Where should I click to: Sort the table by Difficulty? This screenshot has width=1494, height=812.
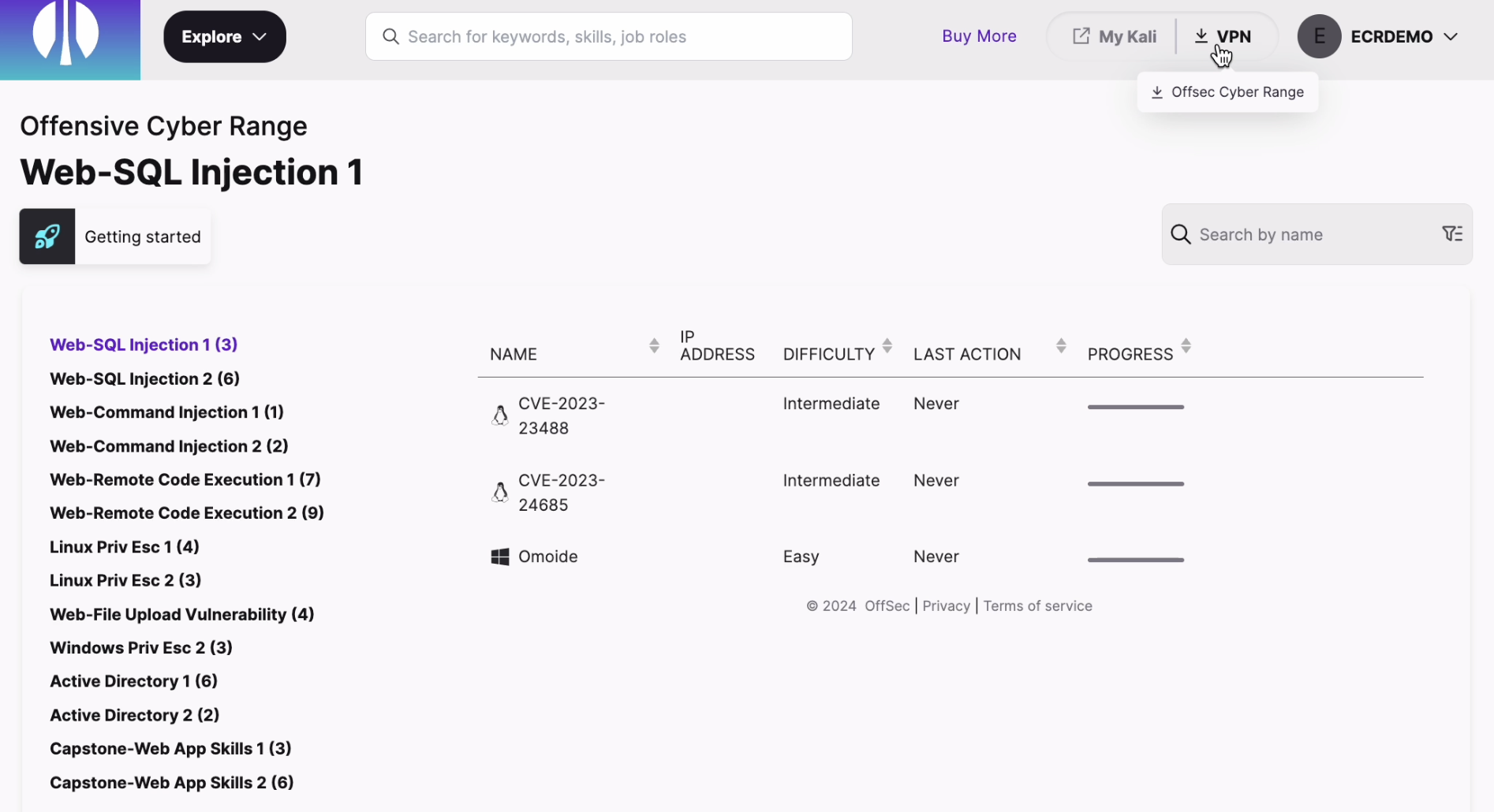tap(887, 345)
